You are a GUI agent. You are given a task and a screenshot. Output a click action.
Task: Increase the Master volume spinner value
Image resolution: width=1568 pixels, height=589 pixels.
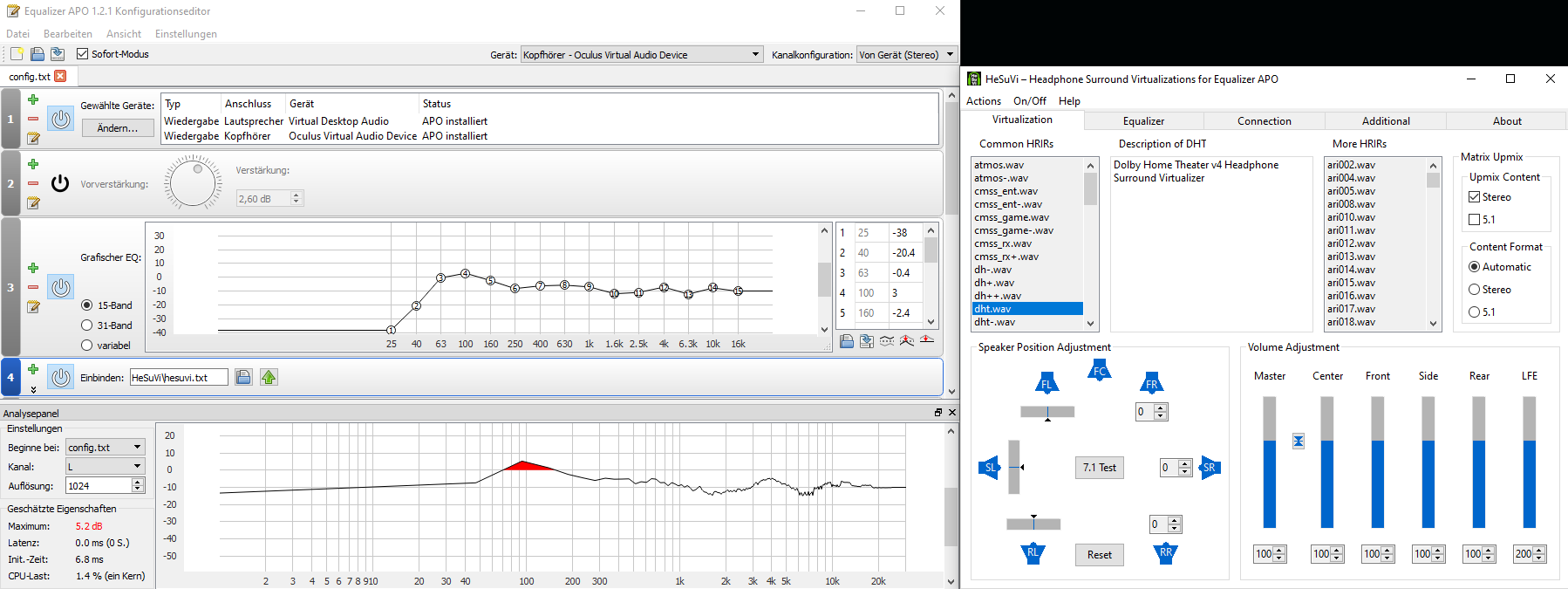point(1280,550)
